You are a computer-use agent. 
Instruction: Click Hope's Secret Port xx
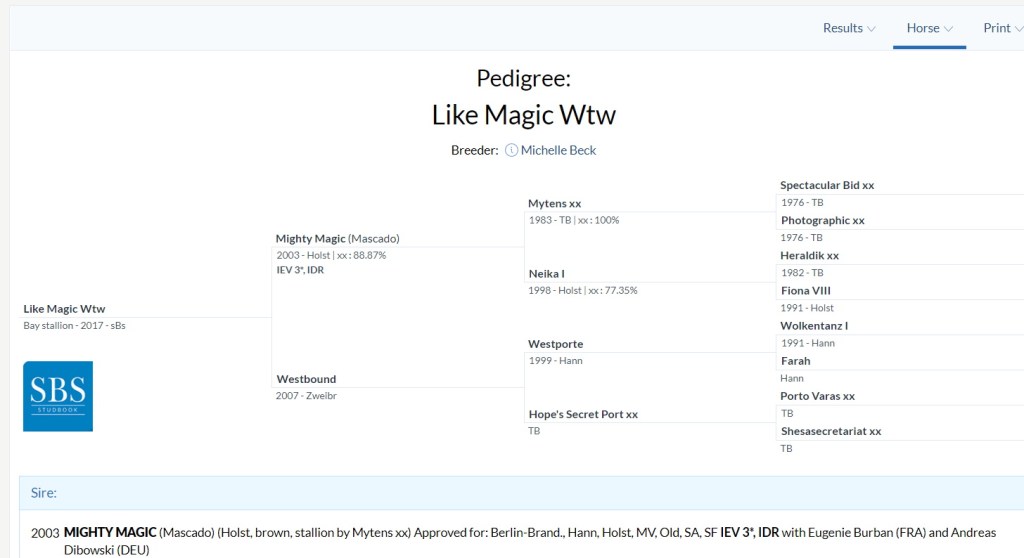[x=582, y=414]
